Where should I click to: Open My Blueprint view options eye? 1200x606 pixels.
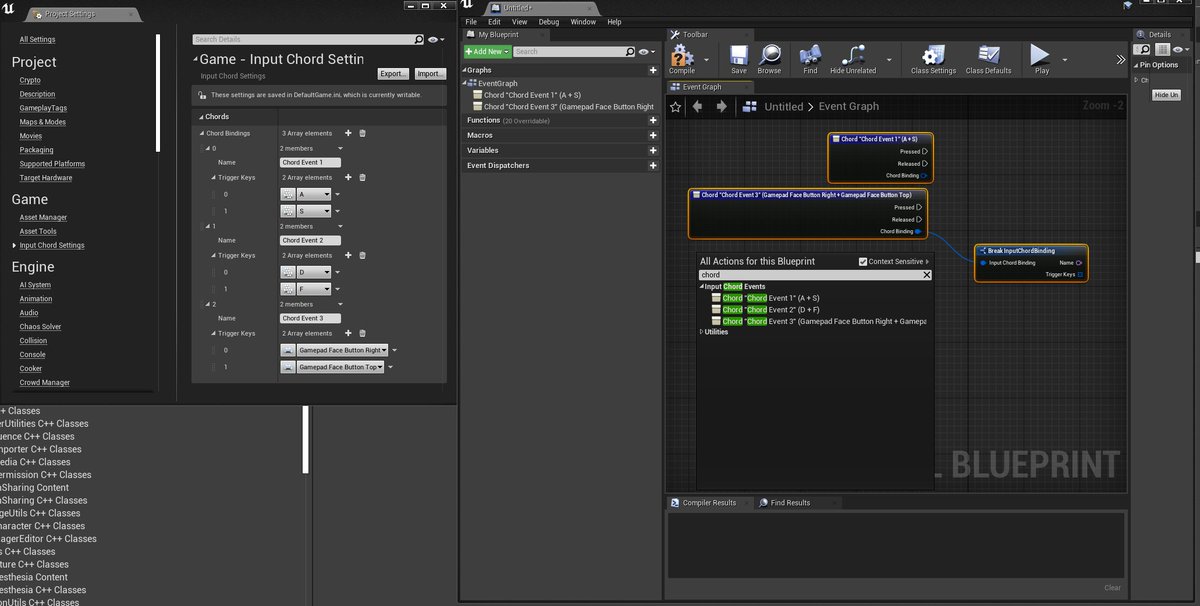(649, 51)
